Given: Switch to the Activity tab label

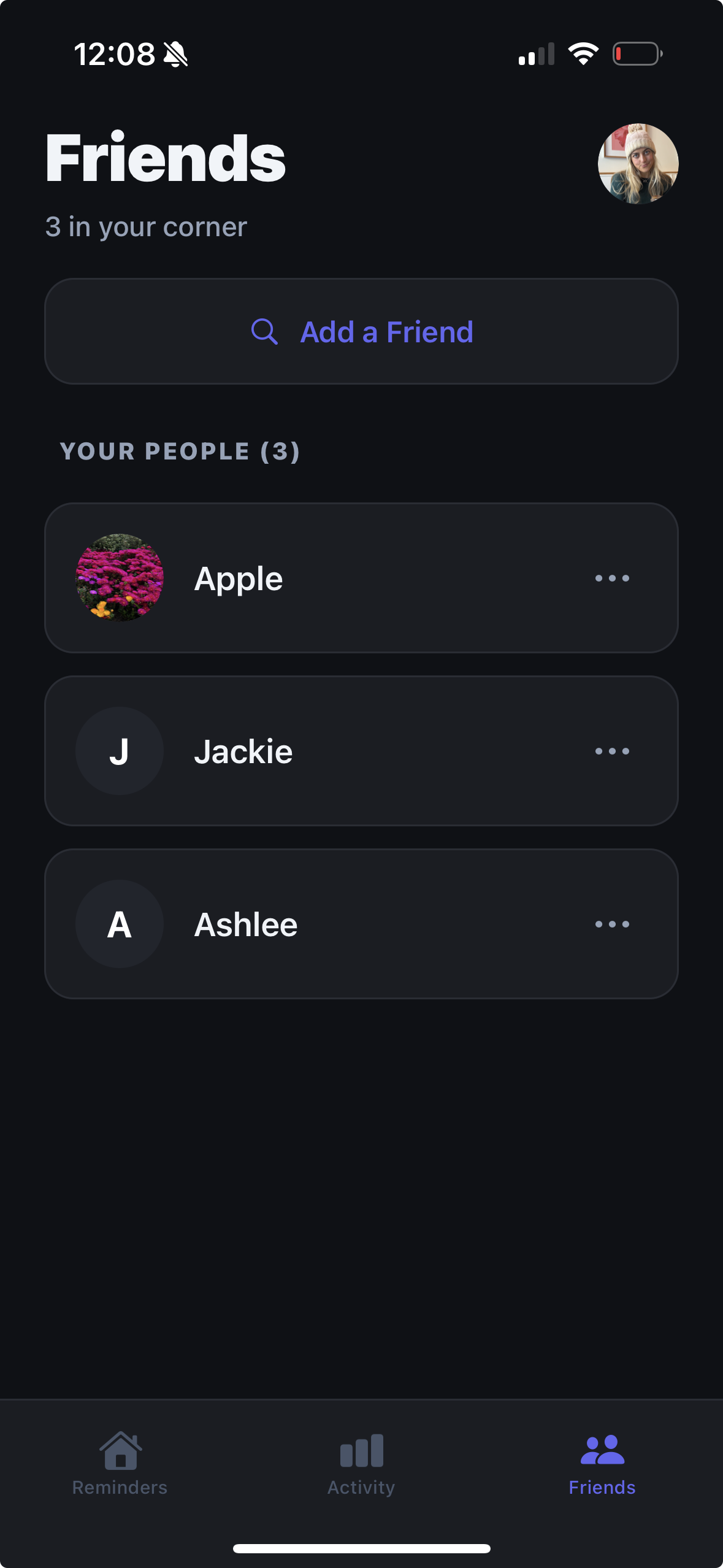Looking at the screenshot, I should [x=361, y=1488].
